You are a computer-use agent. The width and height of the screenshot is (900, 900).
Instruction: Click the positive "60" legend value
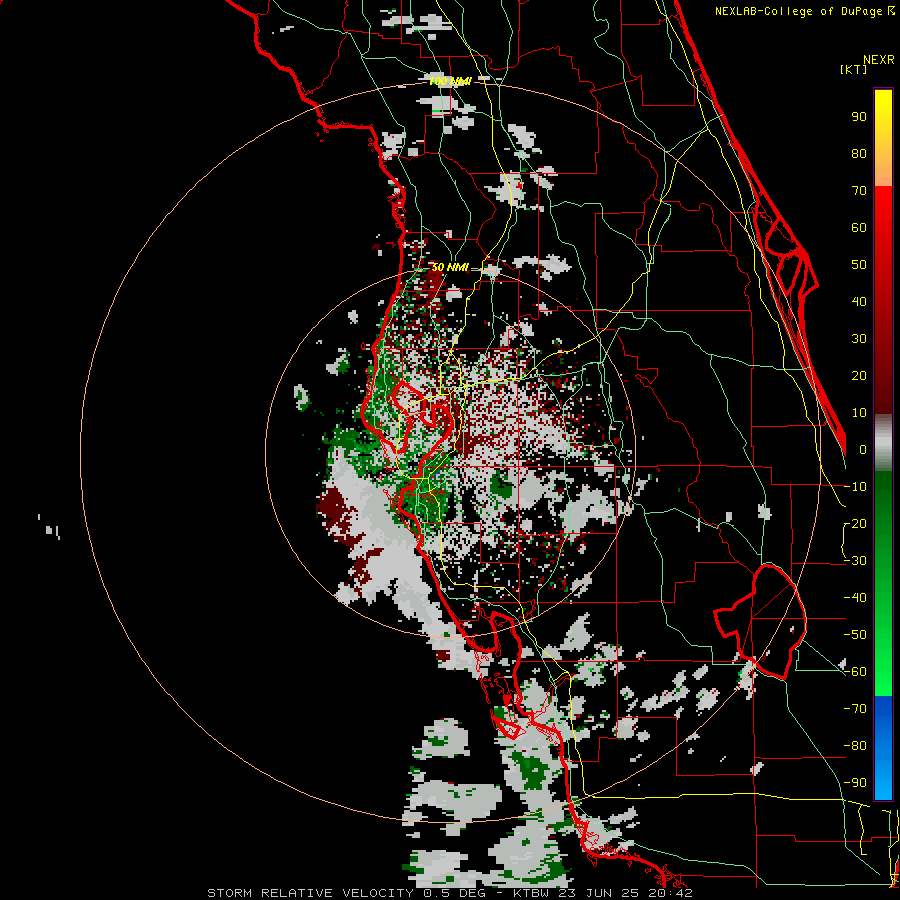click(x=859, y=227)
